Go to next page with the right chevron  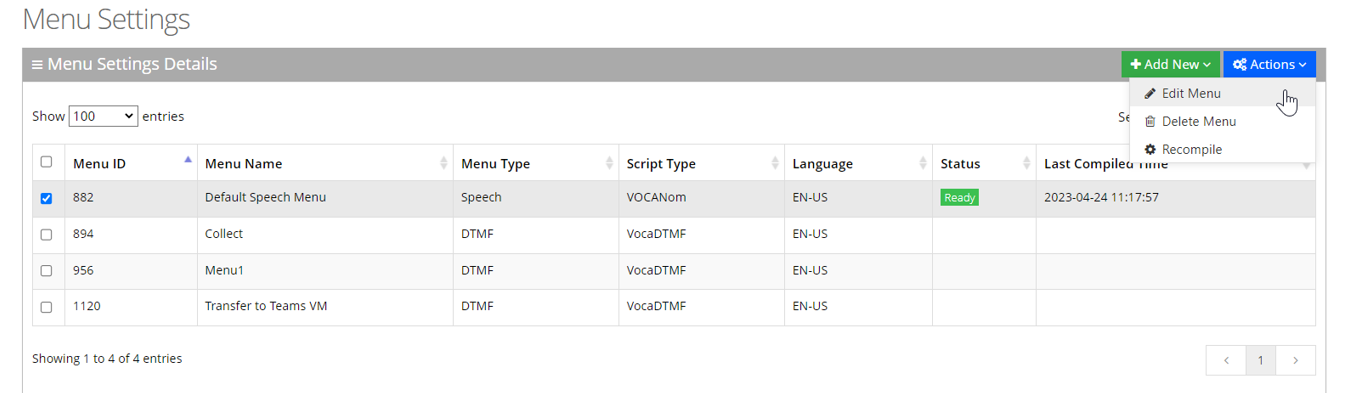[1296, 360]
